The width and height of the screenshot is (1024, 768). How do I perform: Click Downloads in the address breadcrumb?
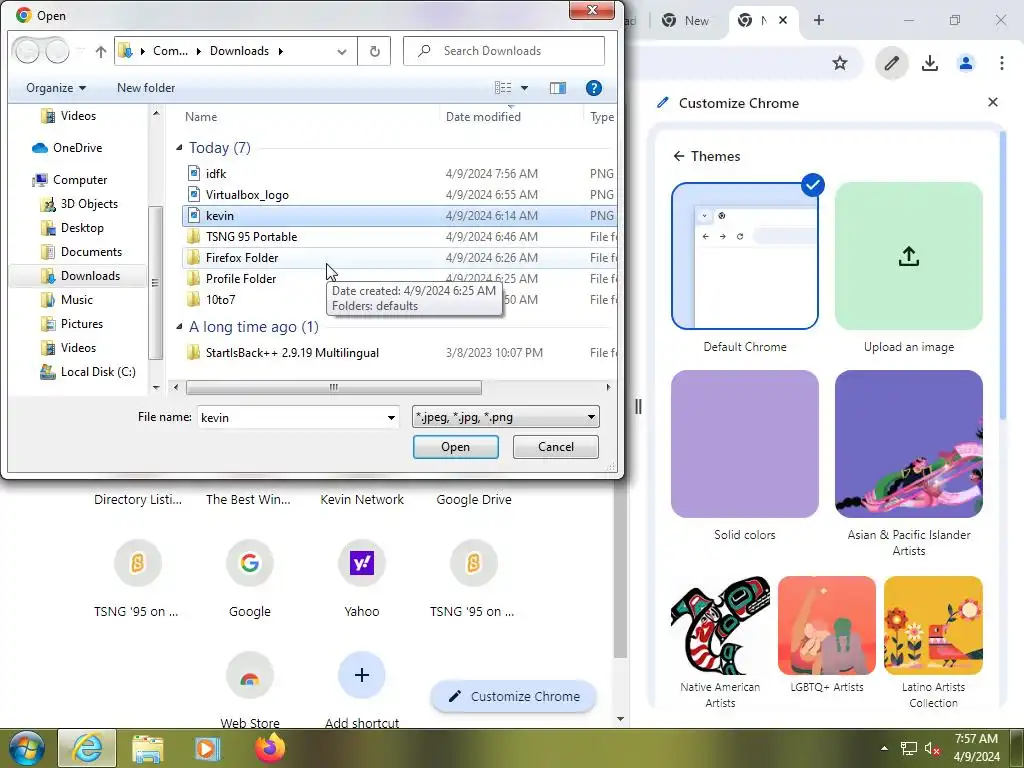click(239, 51)
